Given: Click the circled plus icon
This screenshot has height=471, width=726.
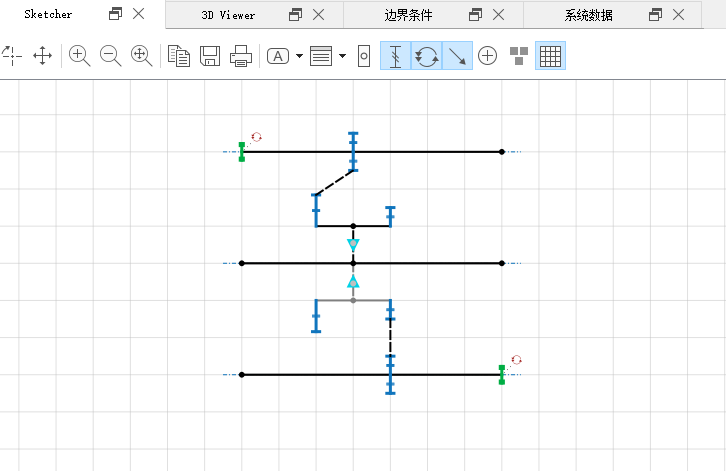Looking at the screenshot, I should tap(487, 56).
